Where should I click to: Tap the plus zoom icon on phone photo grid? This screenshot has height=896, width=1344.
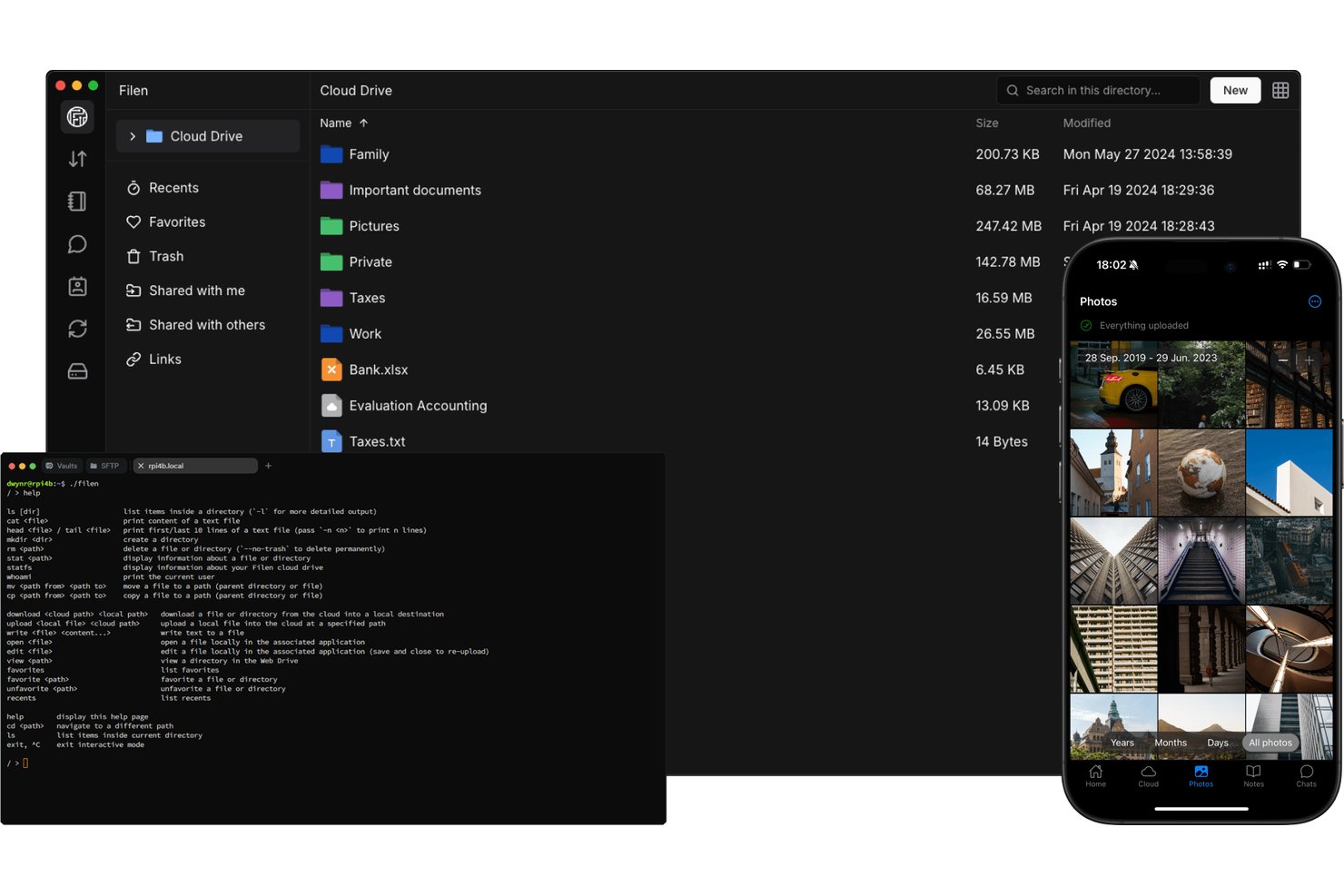pos(1309,360)
